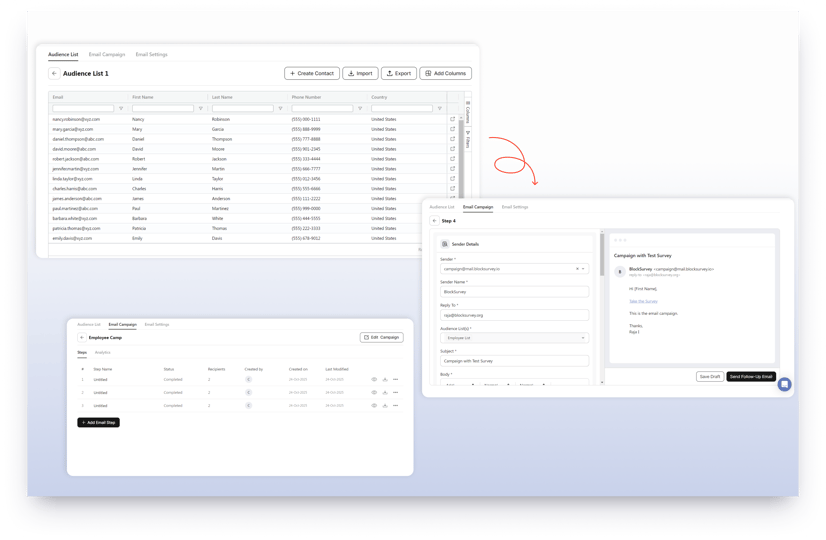Open david.moore contact row edit icon
Image resolution: width=826 pixels, height=540 pixels.
click(452, 149)
